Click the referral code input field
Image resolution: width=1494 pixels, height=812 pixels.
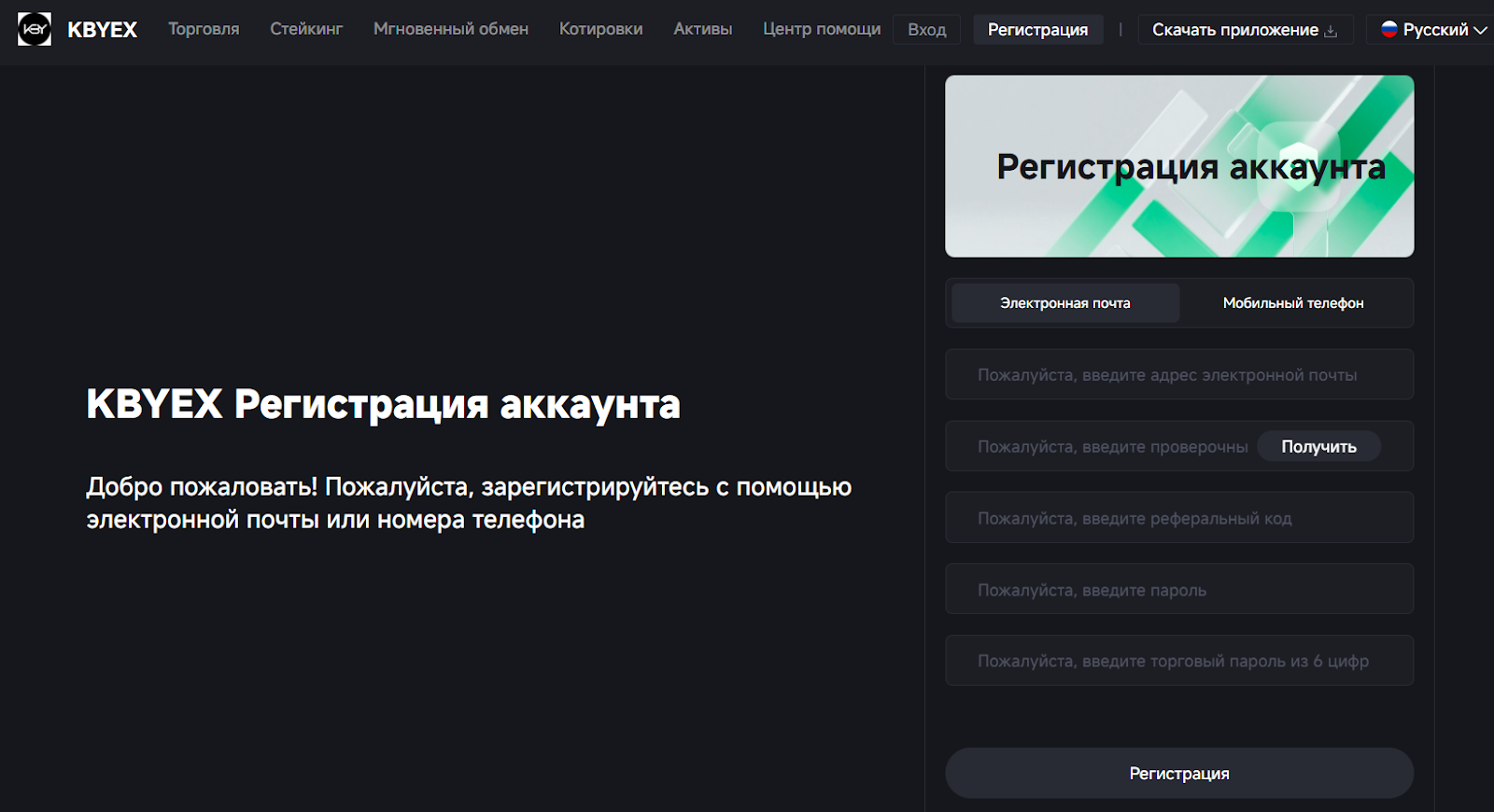click(1179, 518)
